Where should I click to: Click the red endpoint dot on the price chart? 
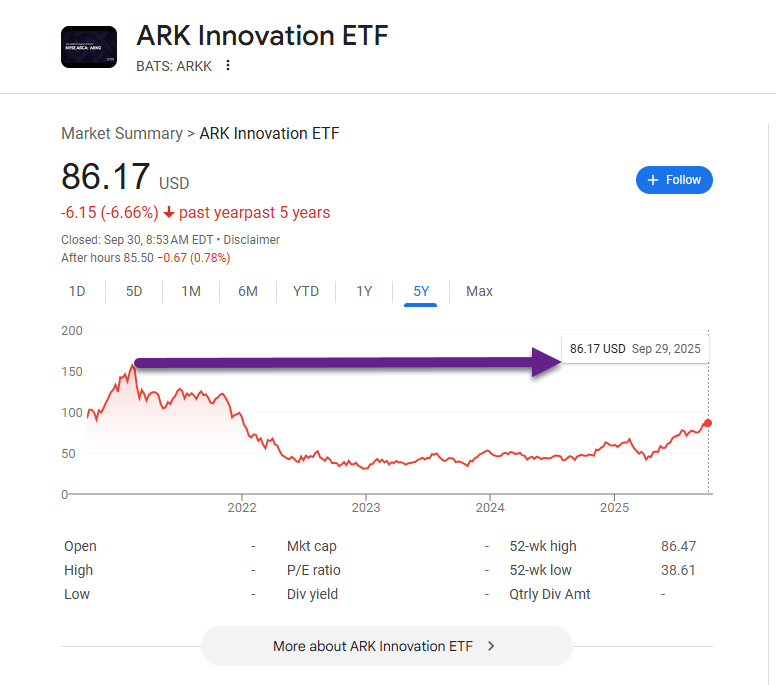pos(708,423)
